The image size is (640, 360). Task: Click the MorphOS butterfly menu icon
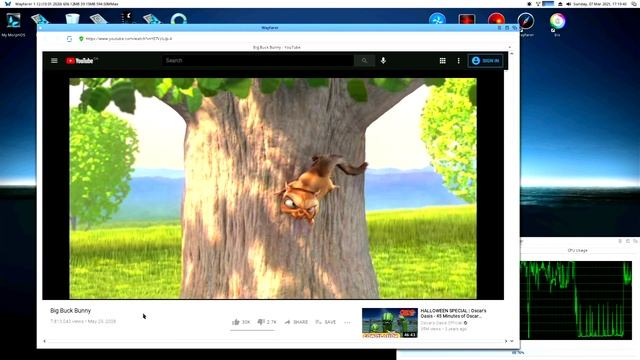pyautogui.click(x=8, y=4)
